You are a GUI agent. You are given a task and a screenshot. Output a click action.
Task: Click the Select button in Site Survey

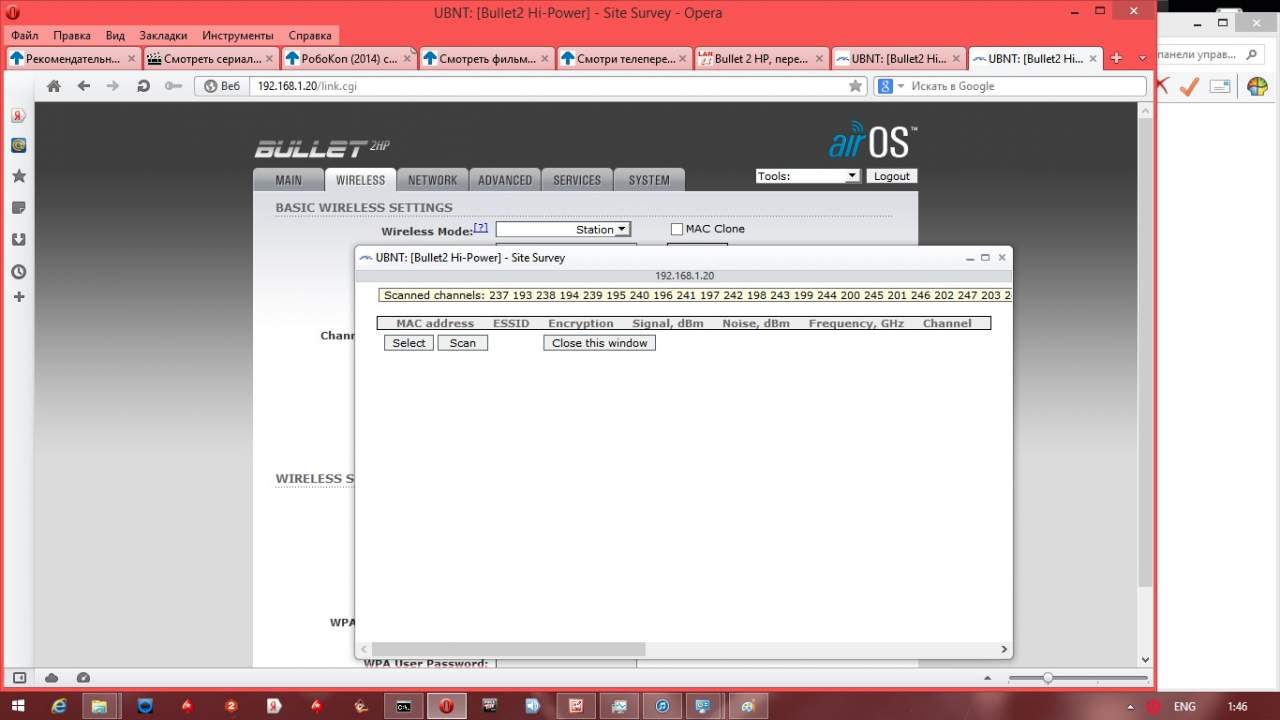coord(409,343)
